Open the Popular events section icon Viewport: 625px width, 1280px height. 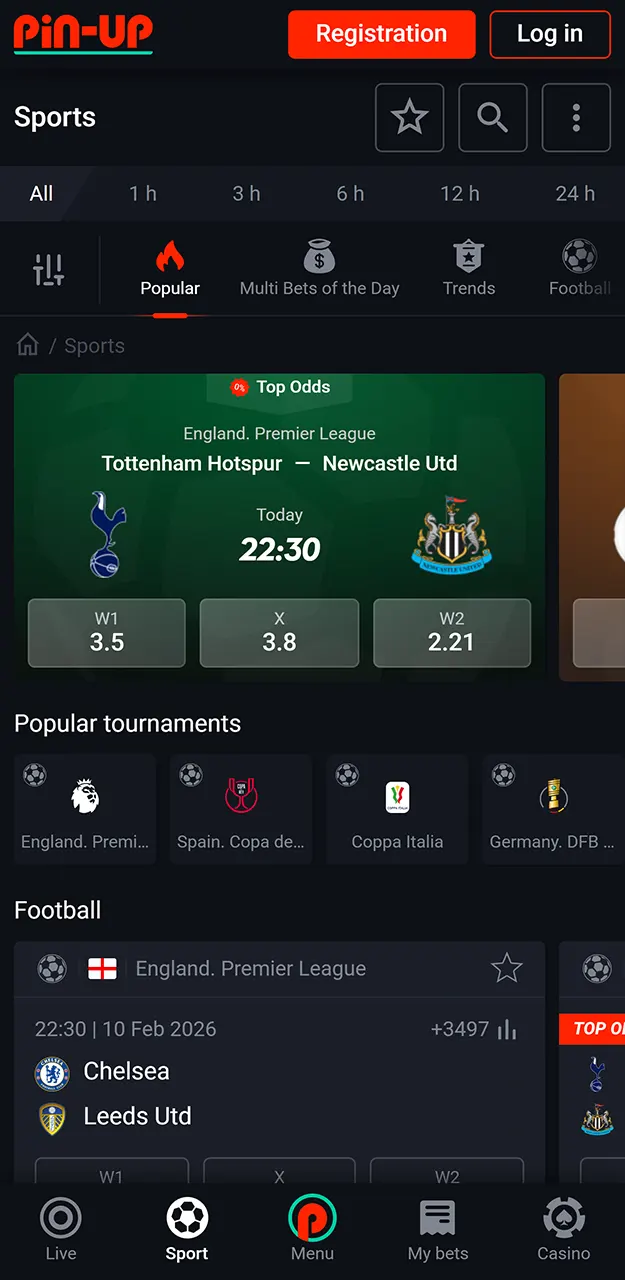pos(169,258)
